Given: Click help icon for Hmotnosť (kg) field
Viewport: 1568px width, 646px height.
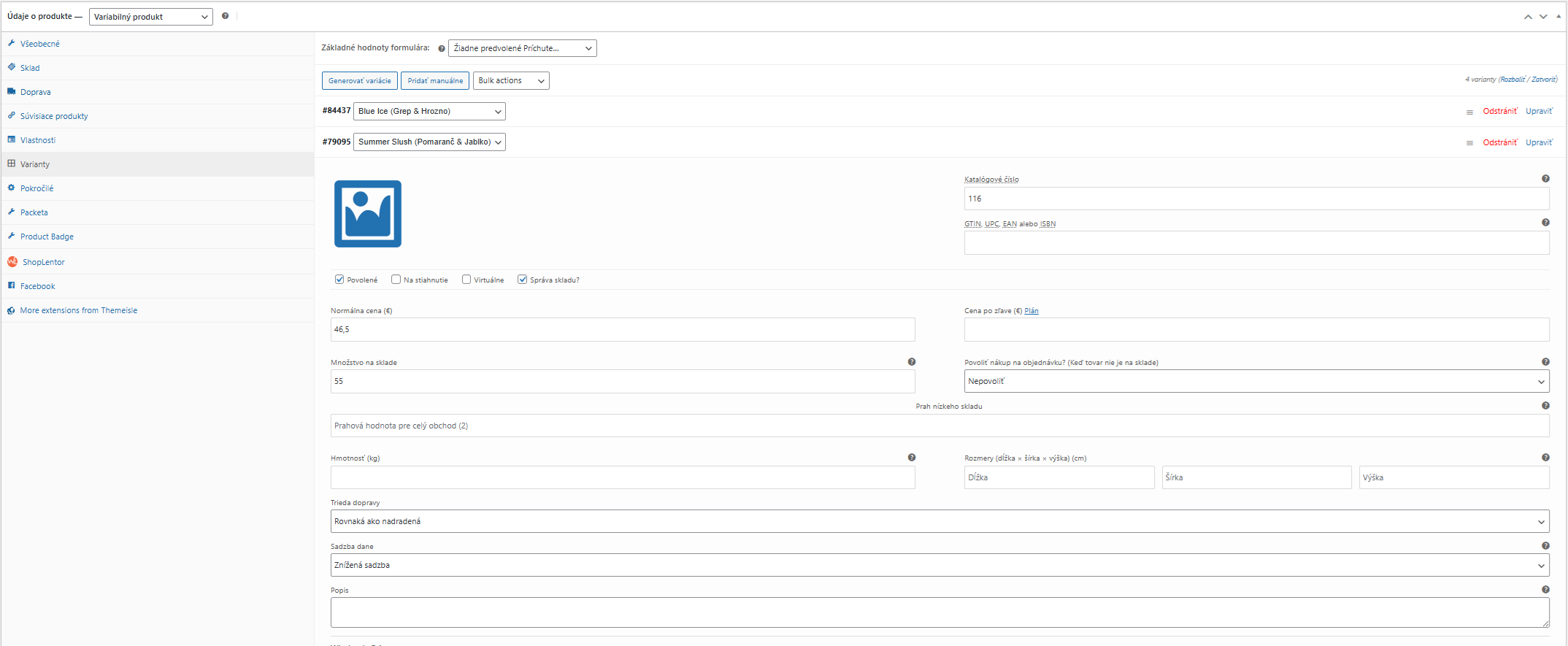Looking at the screenshot, I should click(911, 458).
